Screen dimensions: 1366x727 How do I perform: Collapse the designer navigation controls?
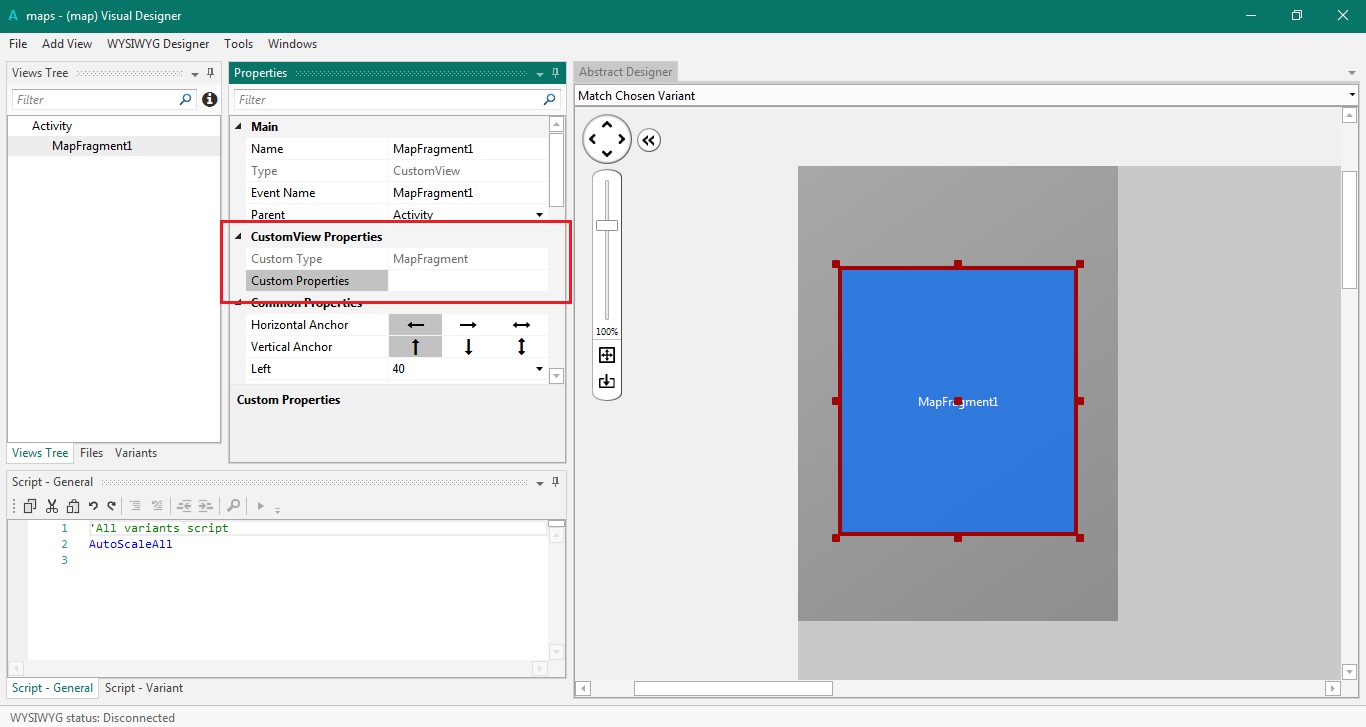[x=649, y=140]
